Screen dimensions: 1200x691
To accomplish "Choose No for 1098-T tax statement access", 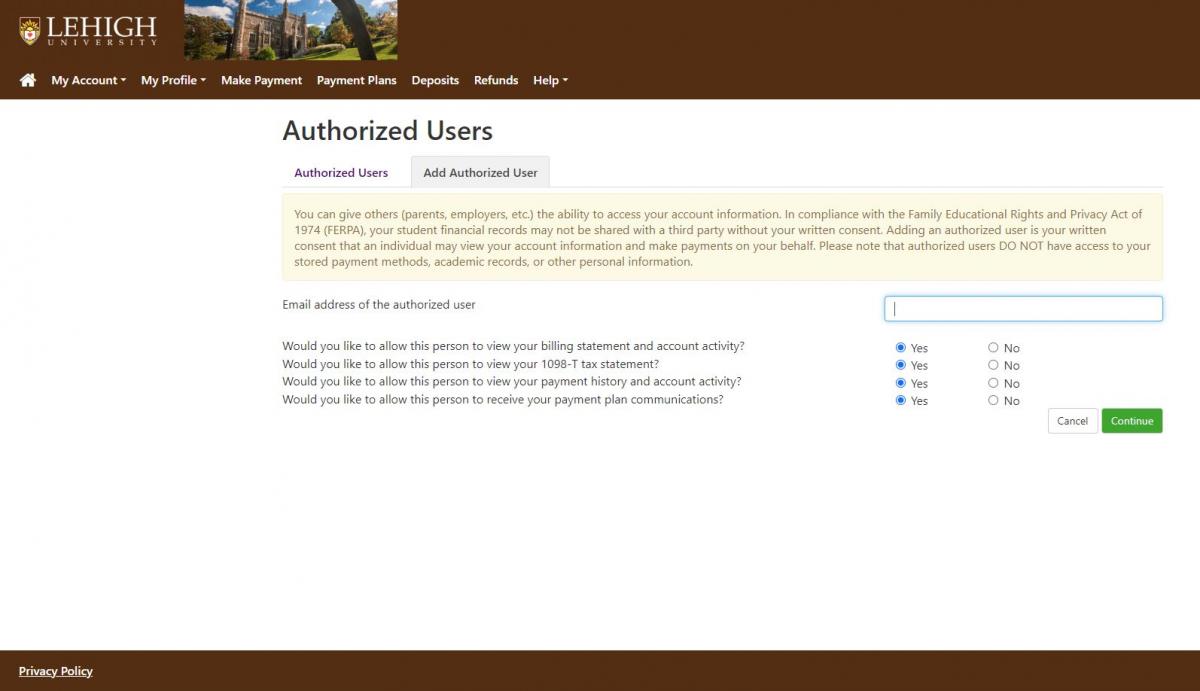I will pyautogui.click(x=993, y=365).
